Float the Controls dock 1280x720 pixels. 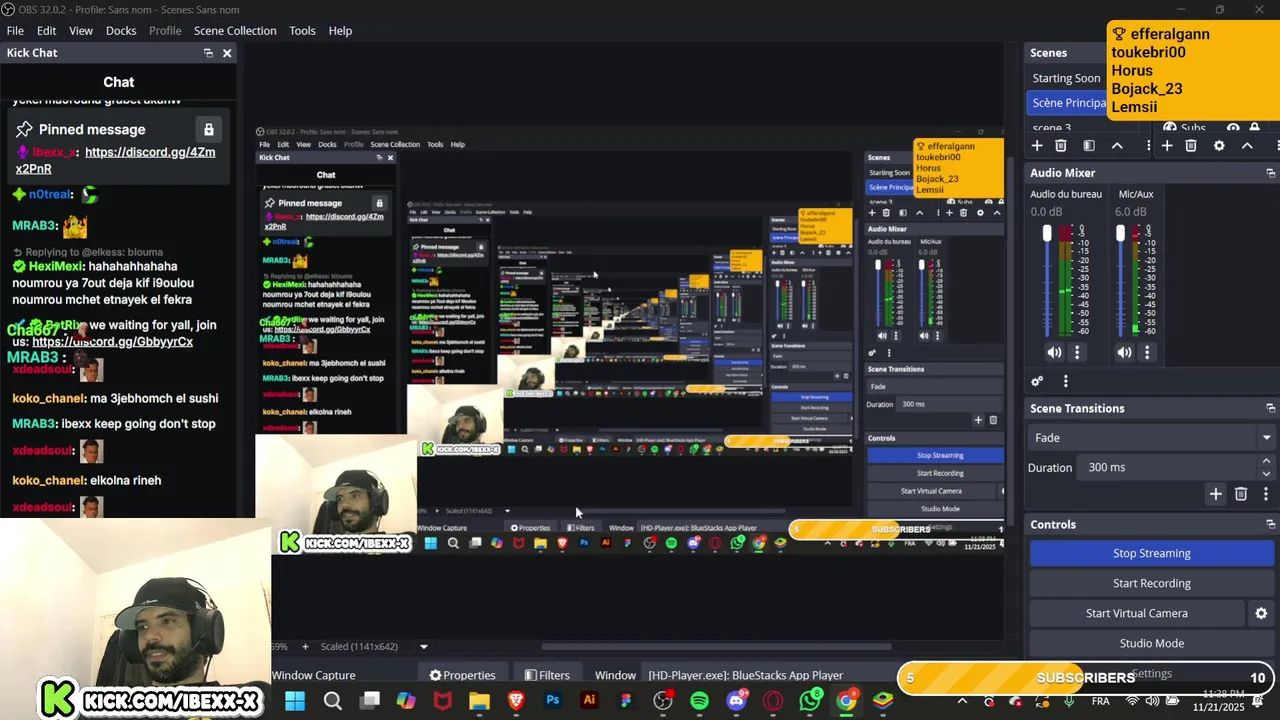pos(1271,524)
